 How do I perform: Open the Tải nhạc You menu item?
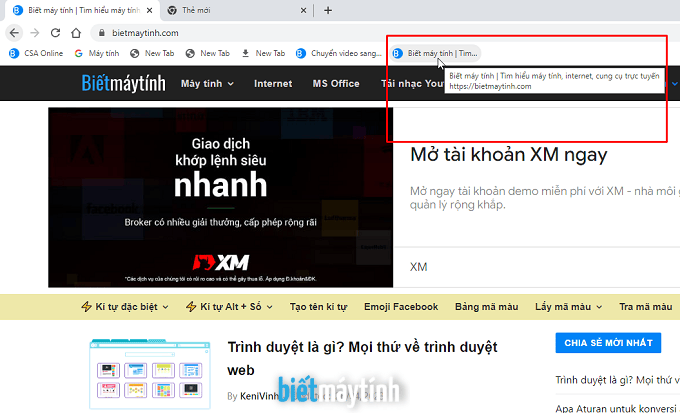(x=412, y=84)
